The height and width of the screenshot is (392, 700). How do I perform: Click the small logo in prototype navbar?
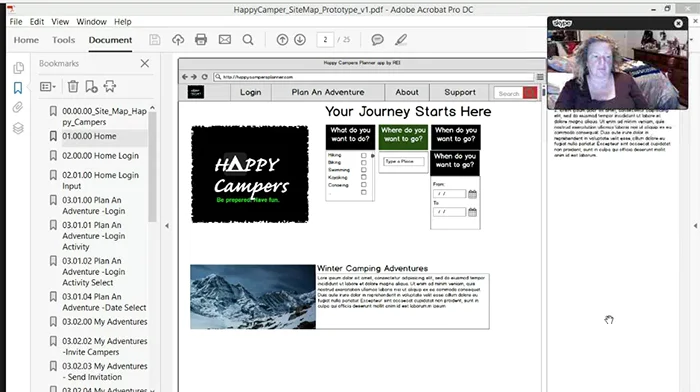coord(196,92)
